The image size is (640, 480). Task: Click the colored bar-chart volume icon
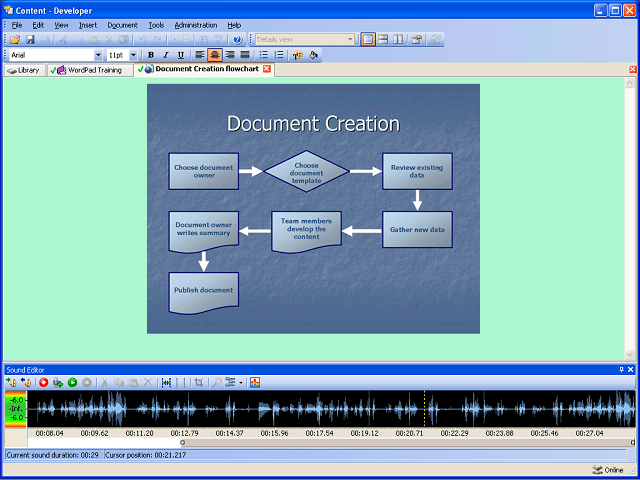[255, 382]
